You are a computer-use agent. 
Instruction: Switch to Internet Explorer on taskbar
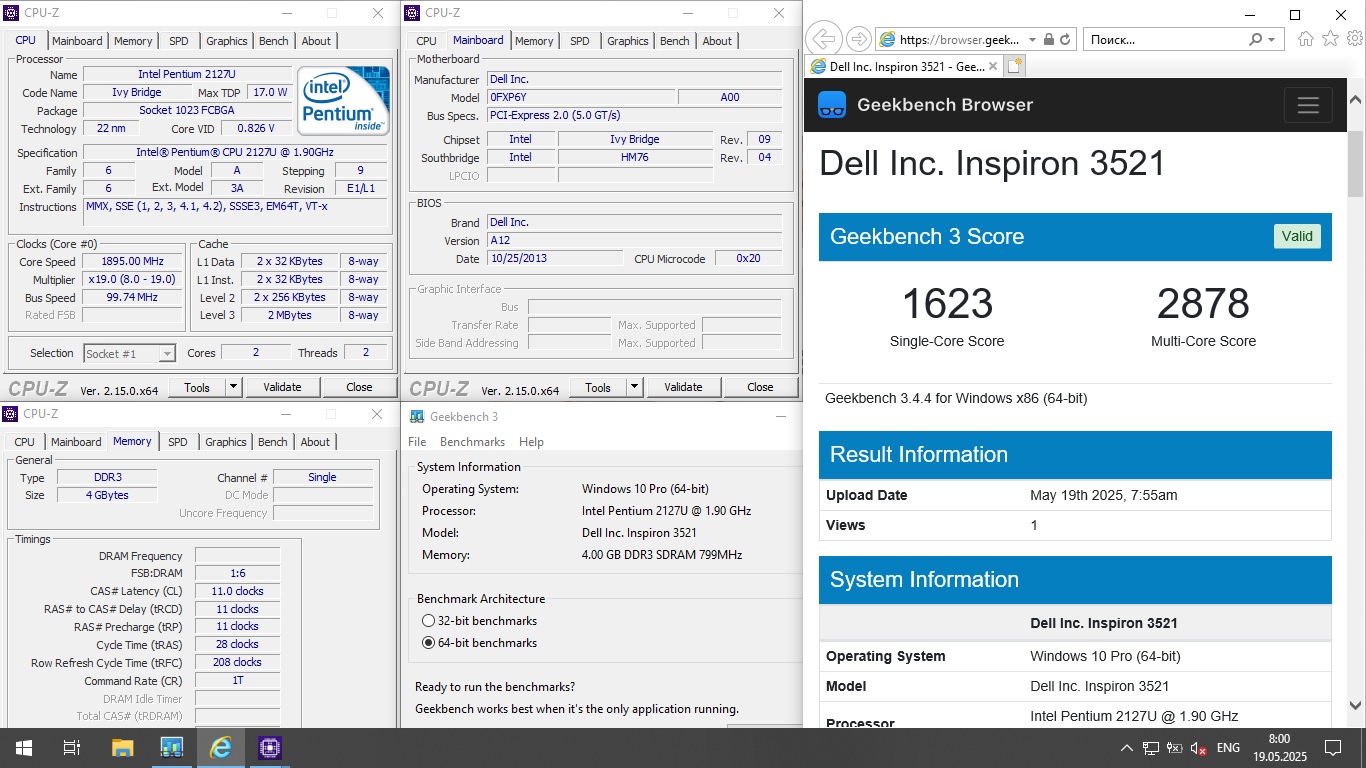click(220, 747)
